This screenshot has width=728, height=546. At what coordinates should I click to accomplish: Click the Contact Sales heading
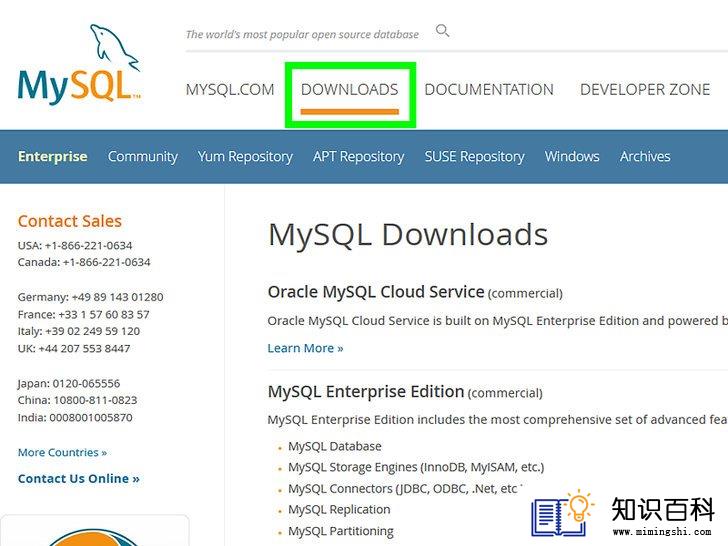(x=70, y=221)
